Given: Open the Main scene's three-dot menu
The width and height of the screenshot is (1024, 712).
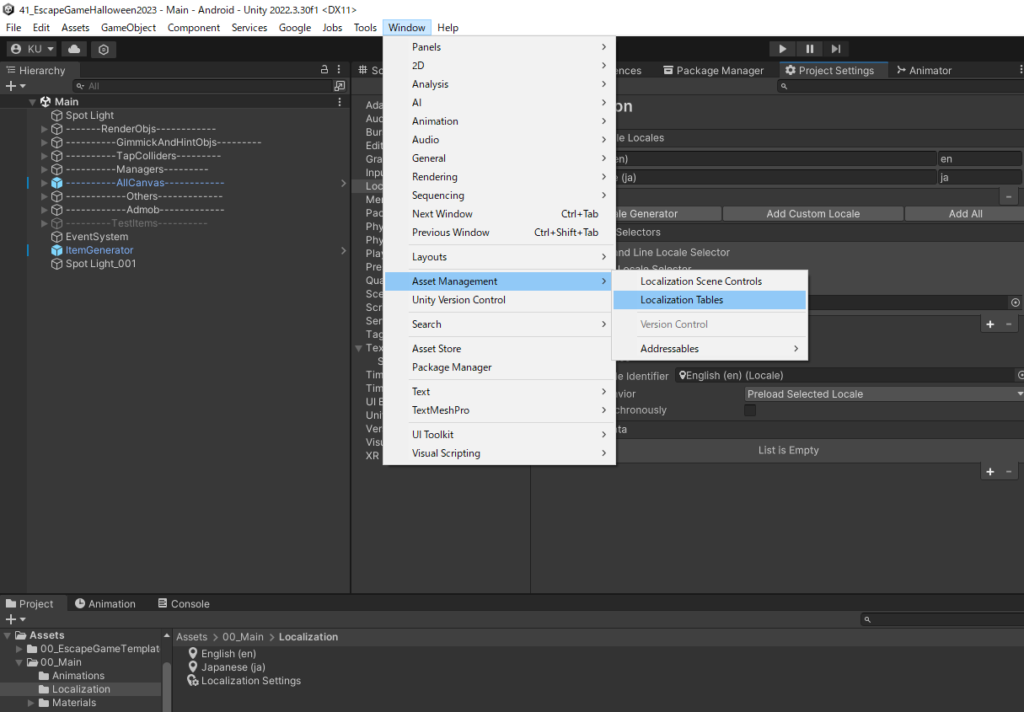Looking at the screenshot, I should click(340, 102).
